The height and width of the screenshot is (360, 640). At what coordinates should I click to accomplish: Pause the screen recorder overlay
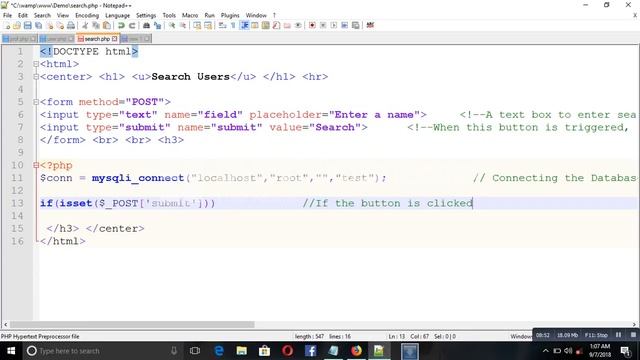coord(618,335)
